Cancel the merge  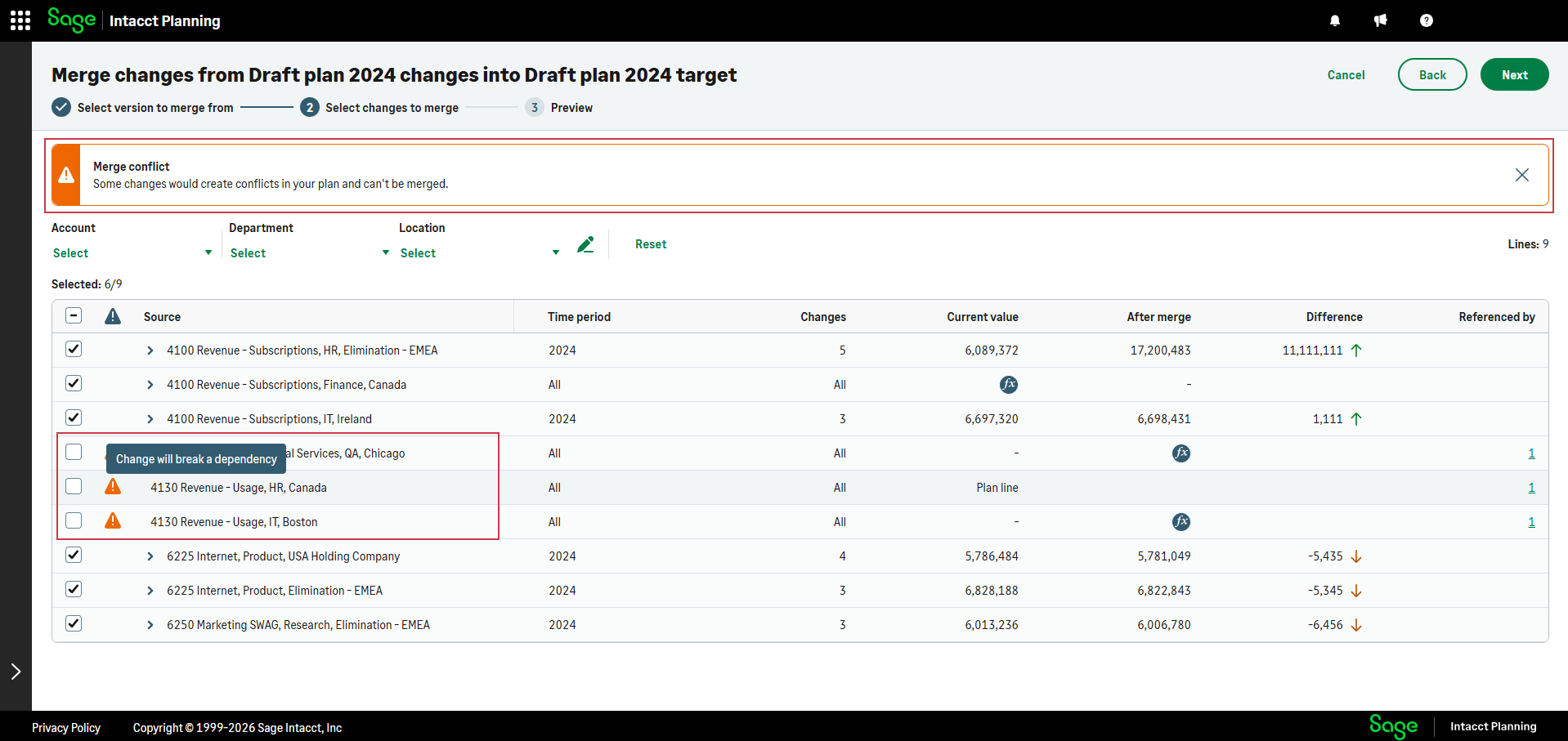click(x=1346, y=75)
